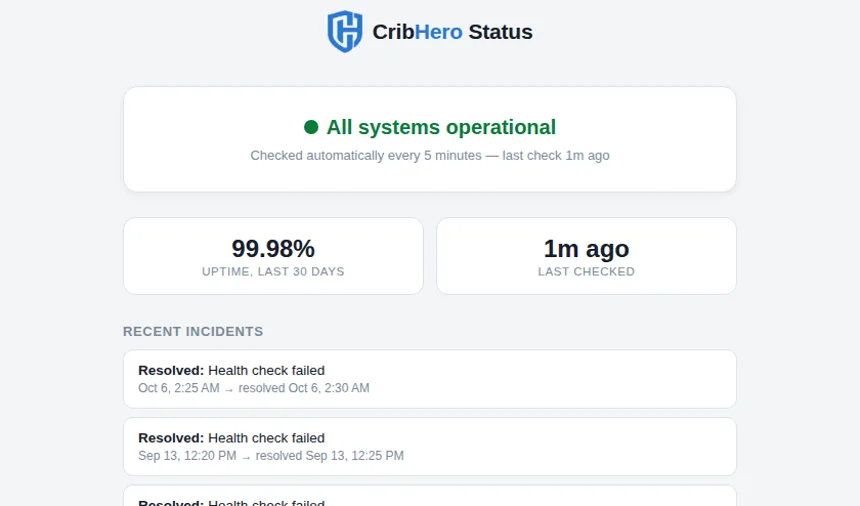Select the All systems operational heading

[x=441, y=127]
